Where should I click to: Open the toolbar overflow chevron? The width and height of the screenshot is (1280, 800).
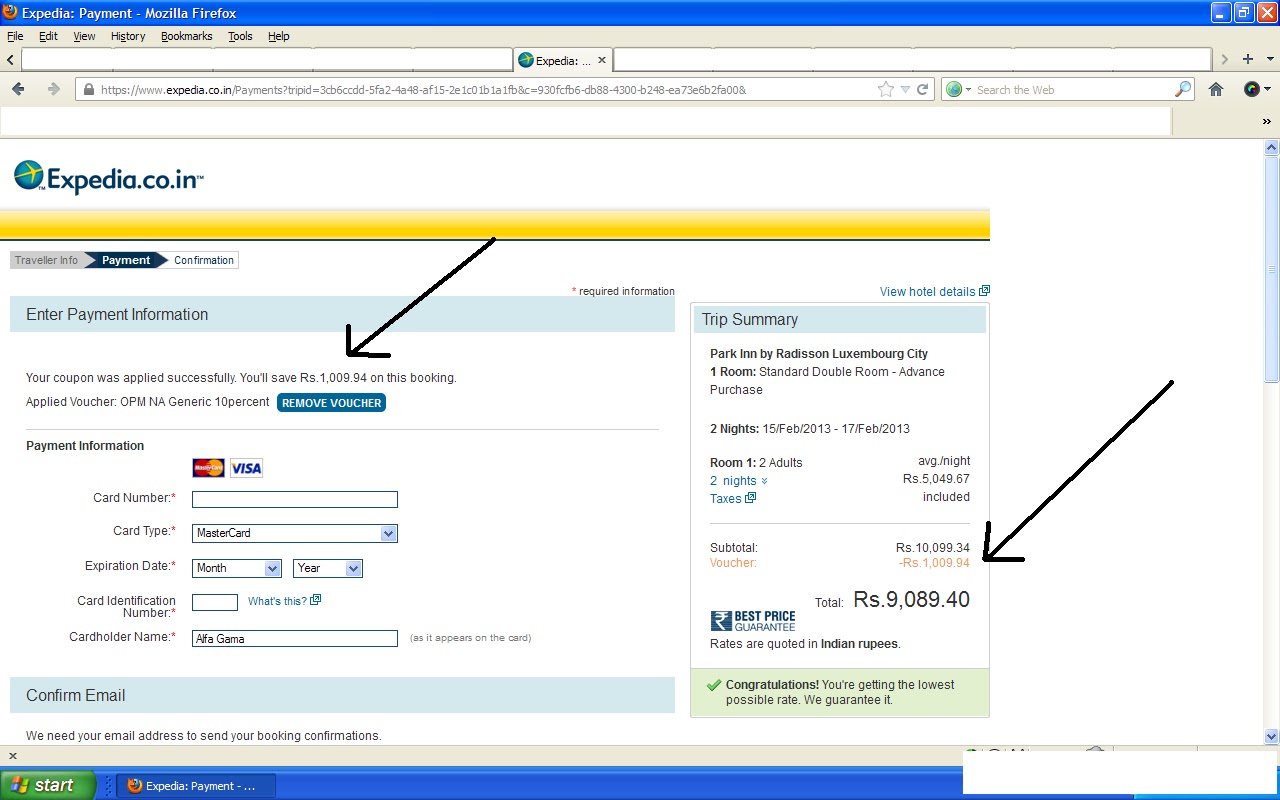(1267, 121)
